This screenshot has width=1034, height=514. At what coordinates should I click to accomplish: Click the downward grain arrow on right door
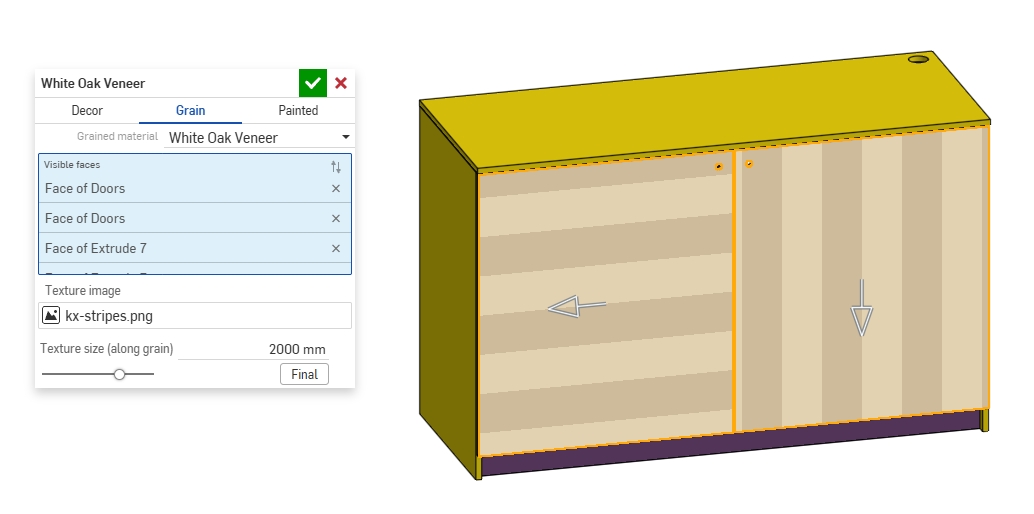tap(861, 308)
